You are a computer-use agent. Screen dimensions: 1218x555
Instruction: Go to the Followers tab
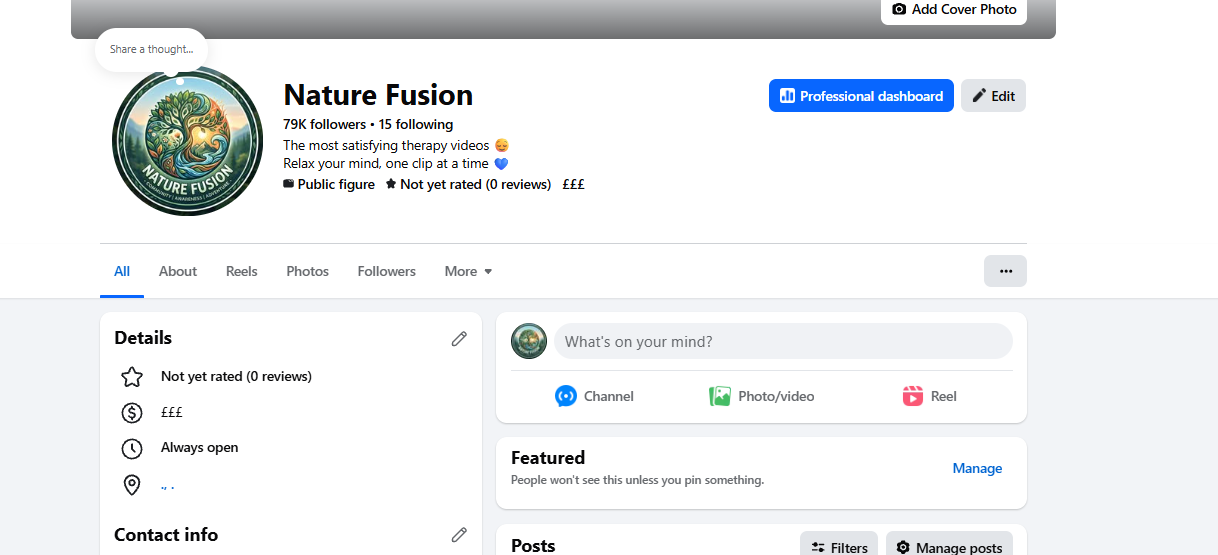386,271
